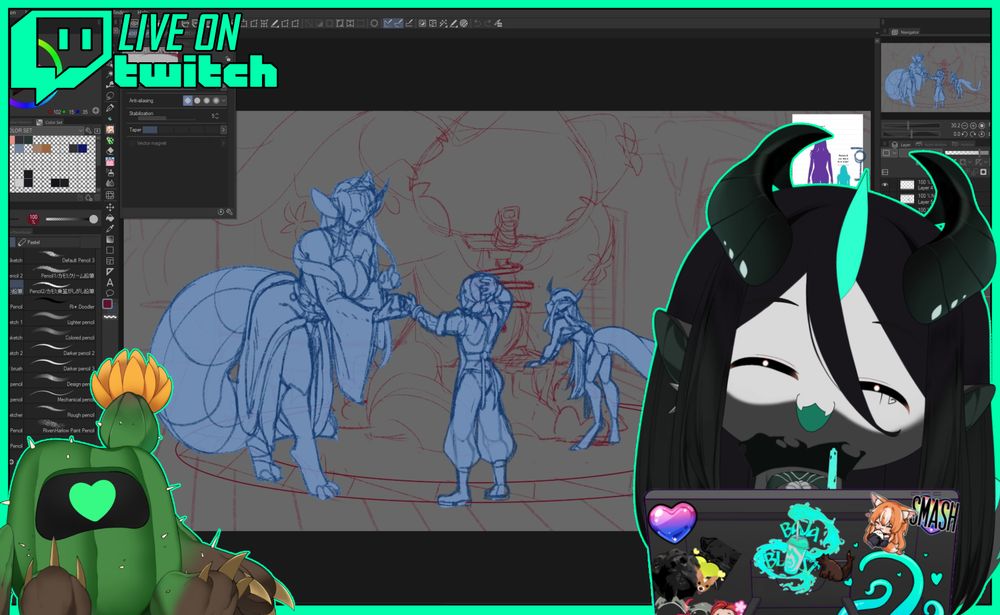Image resolution: width=1000 pixels, height=615 pixels.
Task: Select the Figure rectangle tool
Action: pyautogui.click(x=110, y=250)
